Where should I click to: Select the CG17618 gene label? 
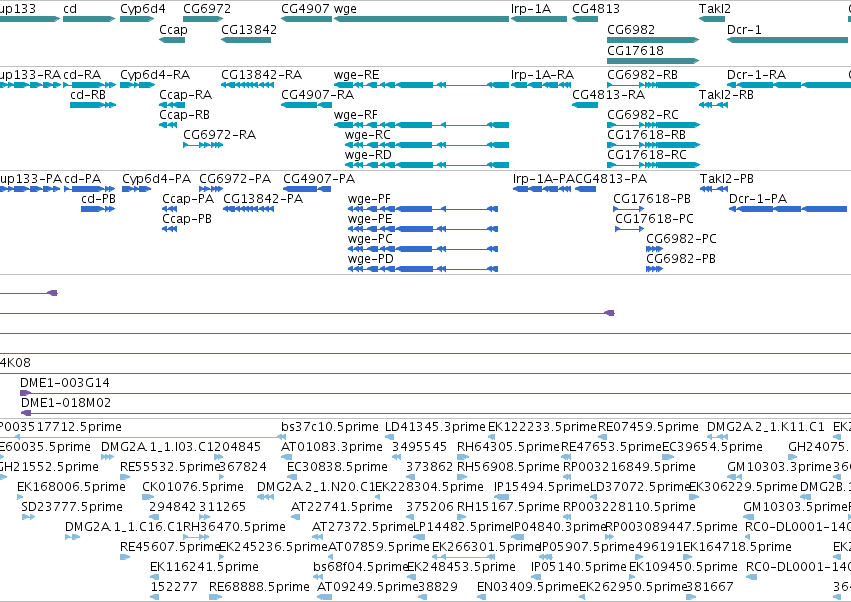[635, 50]
